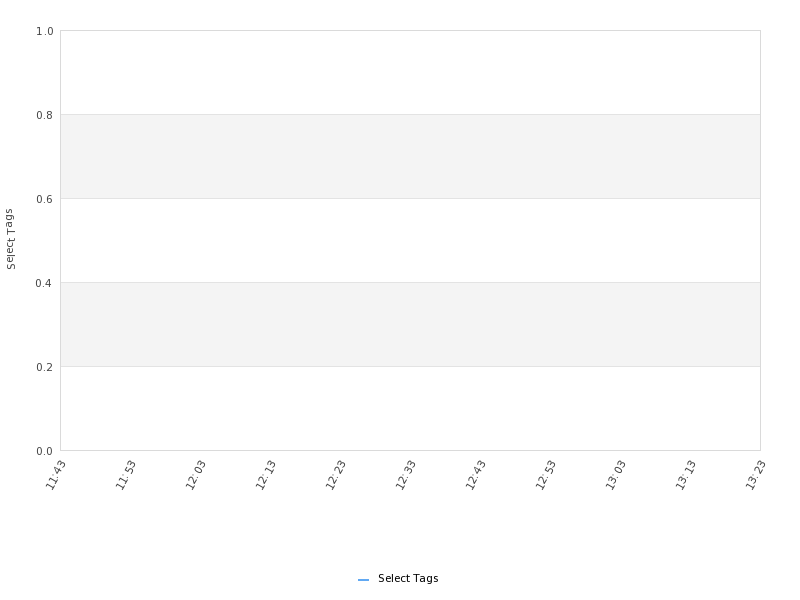Click the vertical Select Tags axis title
The width and height of the screenshot is (800, 600).
[x=10, y=239]
